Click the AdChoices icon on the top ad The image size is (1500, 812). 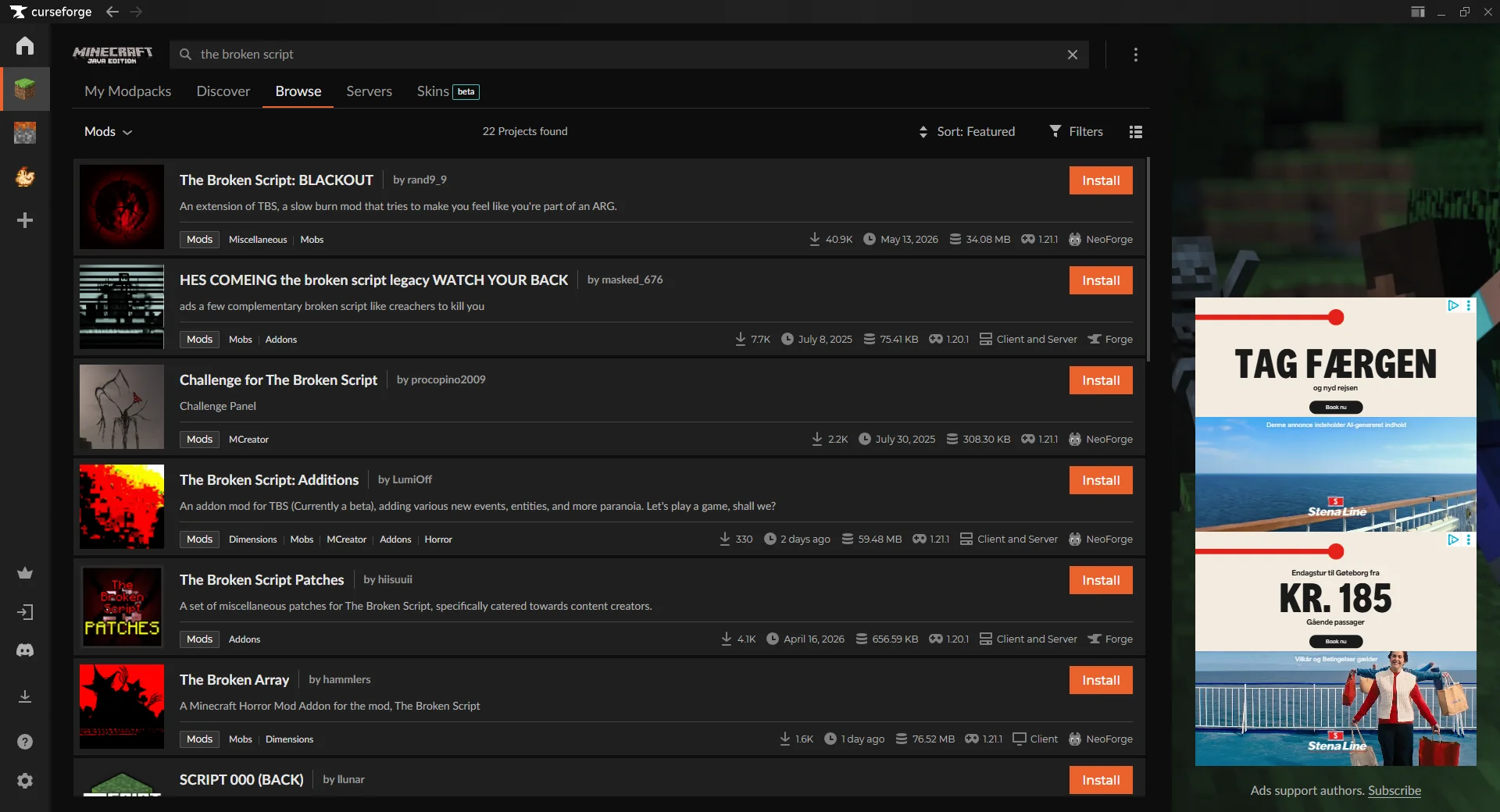pos(1453,305)
